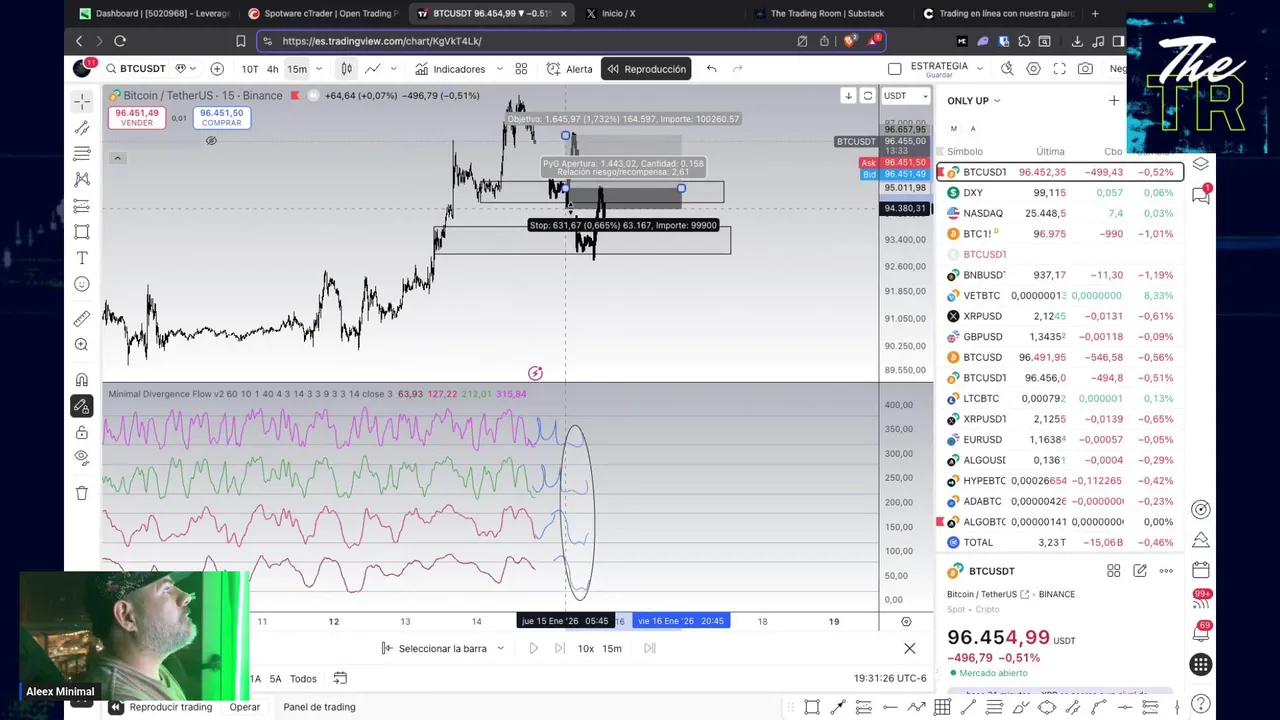The height and width of the screenshot is (720, 1280).
Task: Add symbol to watchlist with plus
Action: click(x=1114, y=101)
